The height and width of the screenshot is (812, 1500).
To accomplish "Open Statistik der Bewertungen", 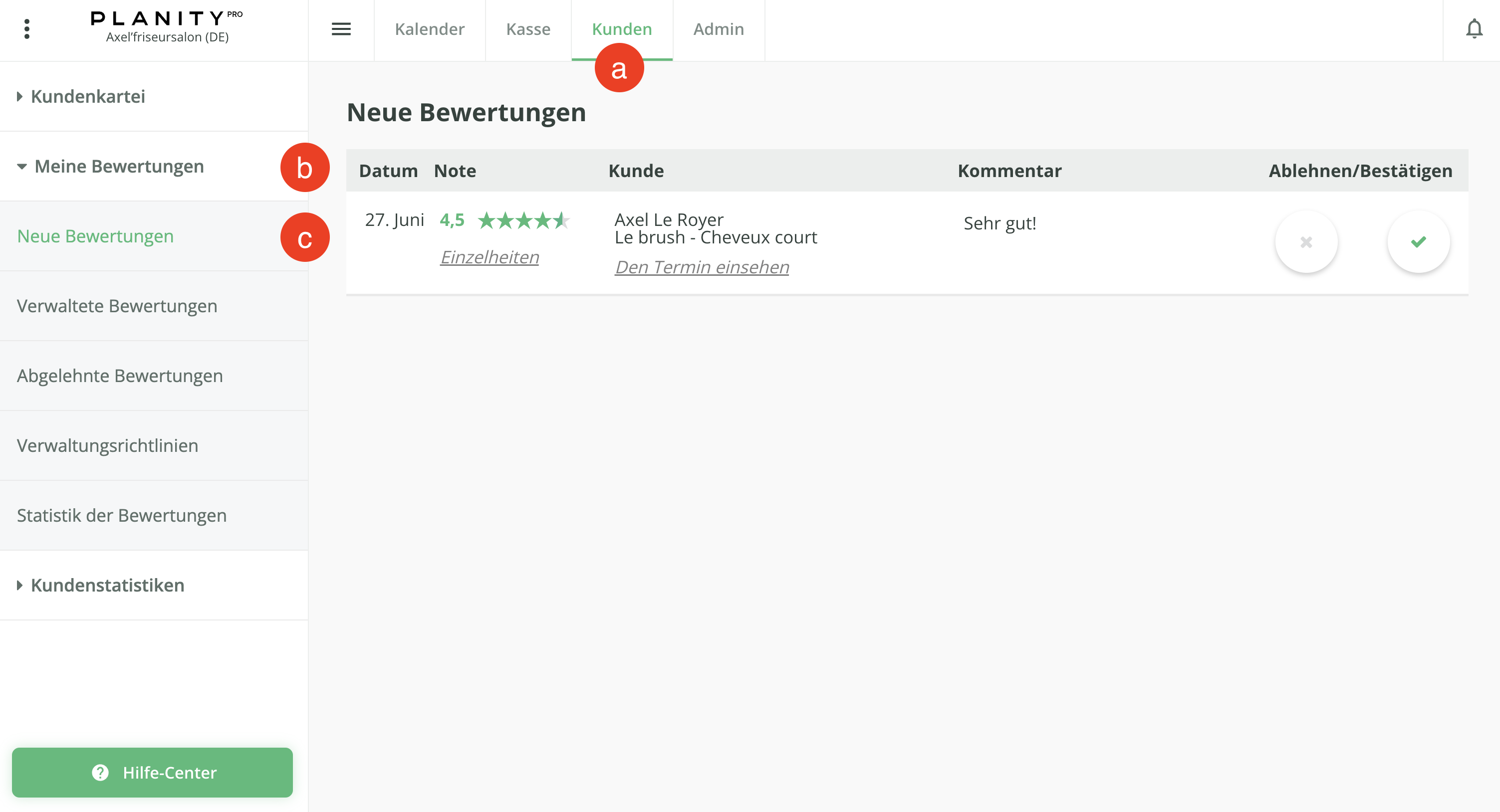I will (121, 516).
